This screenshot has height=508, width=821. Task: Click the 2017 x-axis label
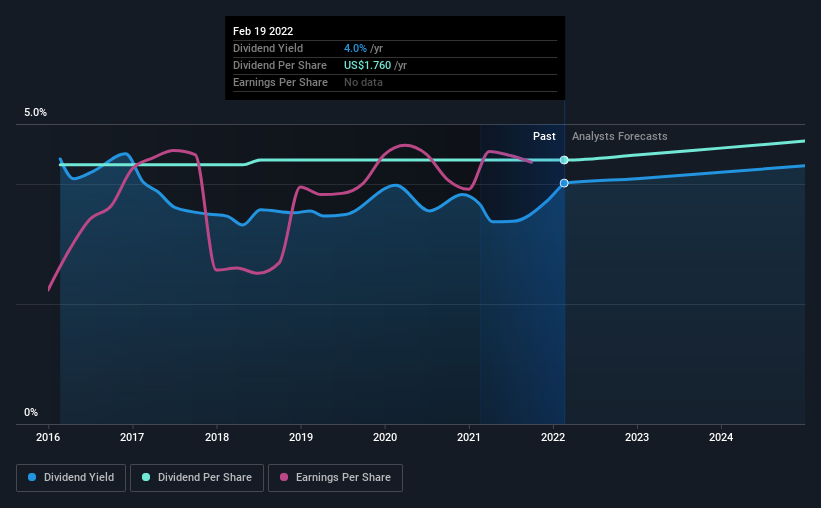[132, 437]
